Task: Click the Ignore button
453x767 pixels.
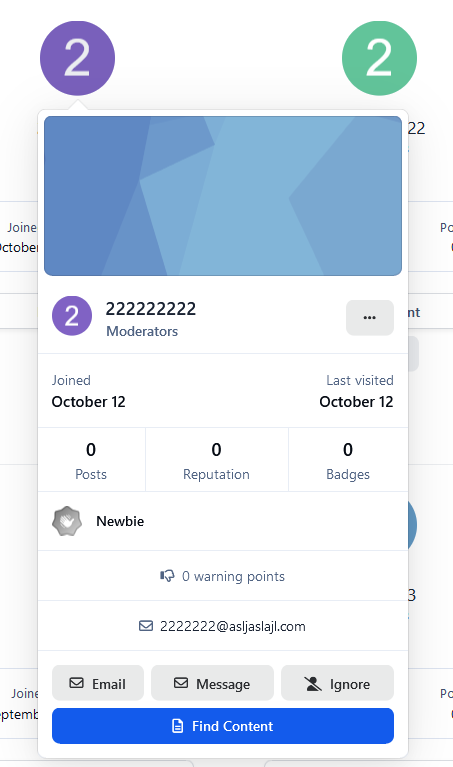Action: pyautogui.click(x=338, y=683)
